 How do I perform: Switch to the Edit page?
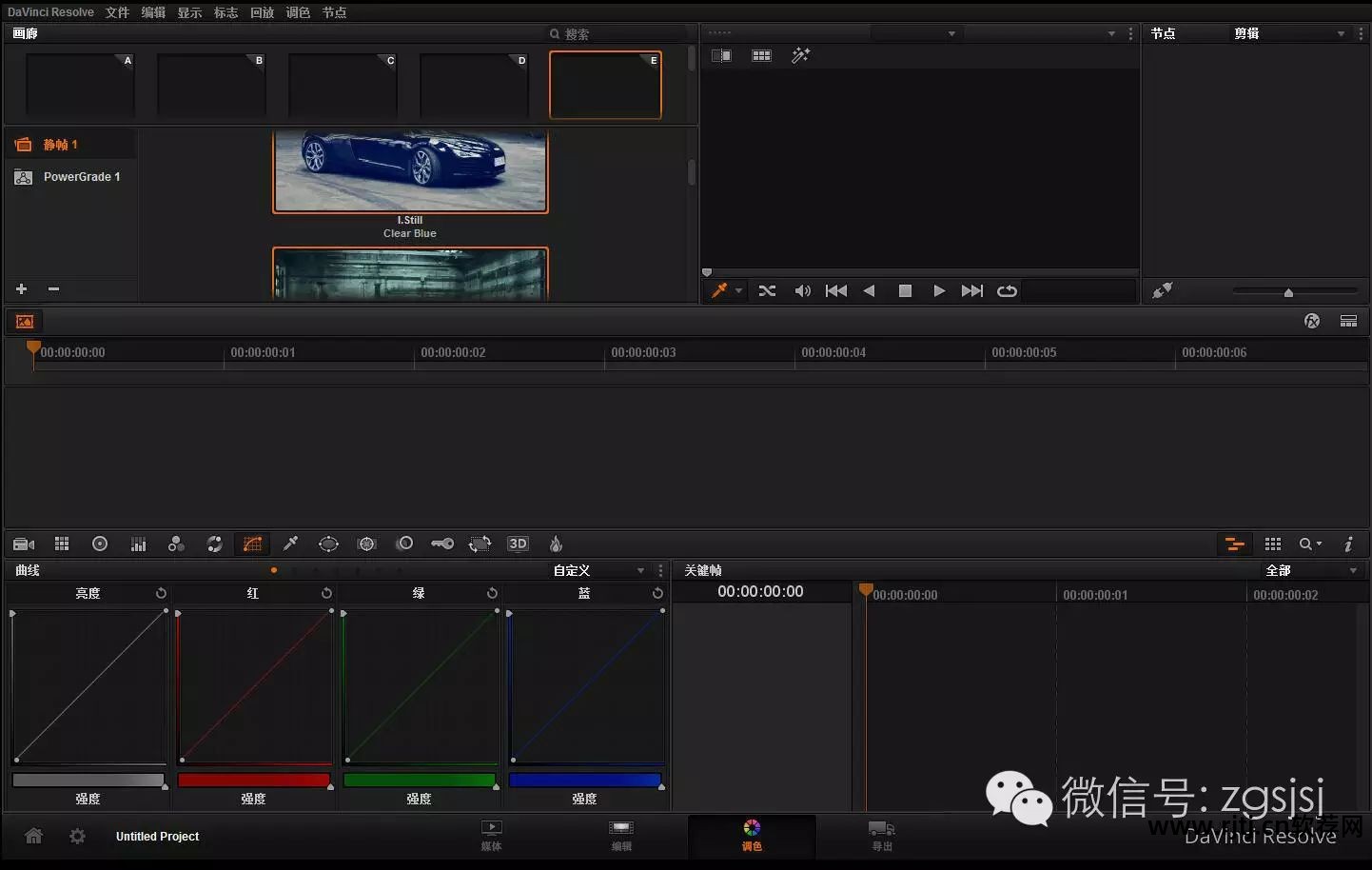tap(621, 835)
